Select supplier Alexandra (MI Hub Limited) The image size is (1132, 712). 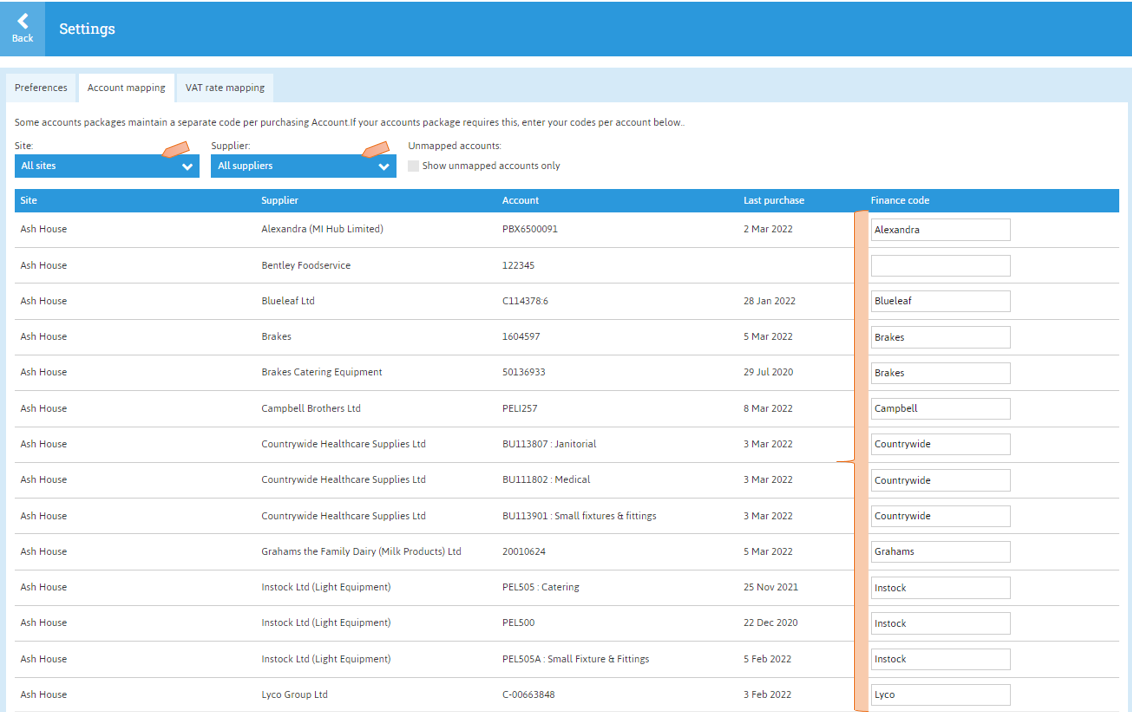point(322,229)
